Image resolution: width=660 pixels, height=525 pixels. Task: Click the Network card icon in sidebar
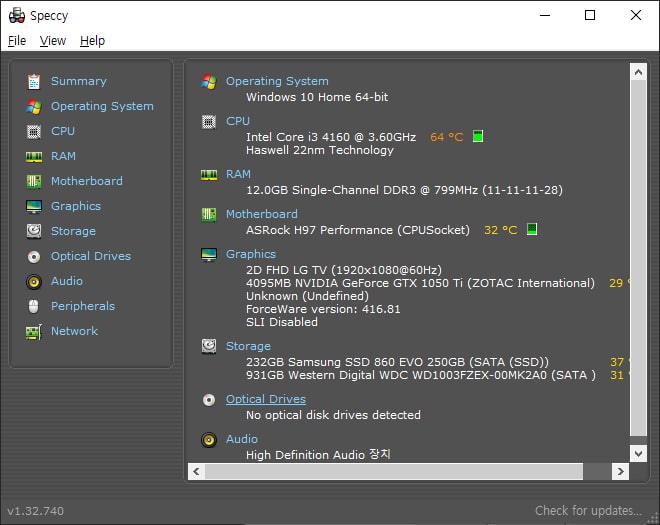[34, 332]
